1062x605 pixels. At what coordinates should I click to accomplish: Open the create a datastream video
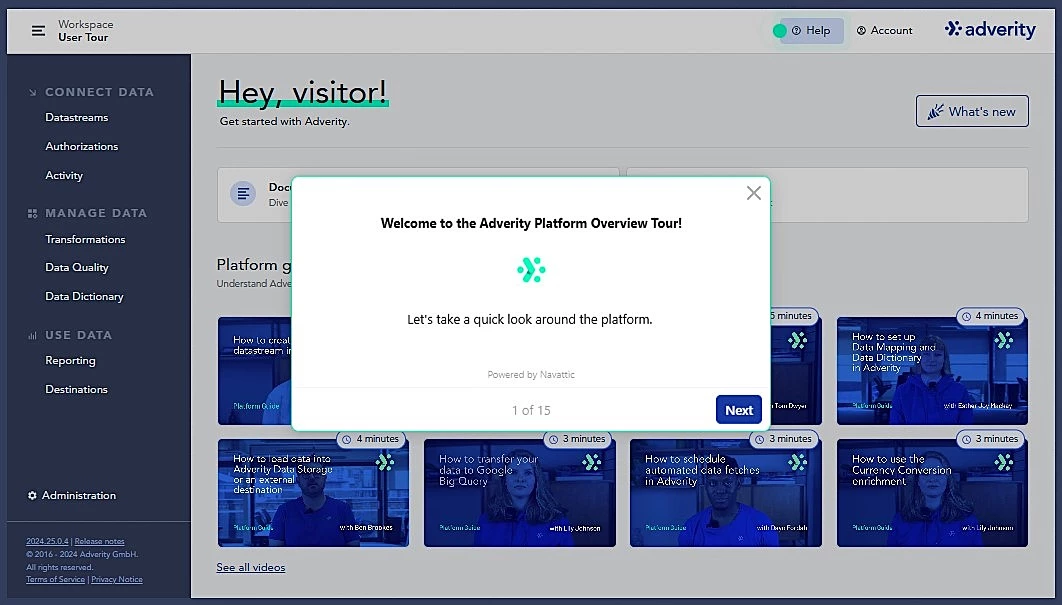point(255,371)
